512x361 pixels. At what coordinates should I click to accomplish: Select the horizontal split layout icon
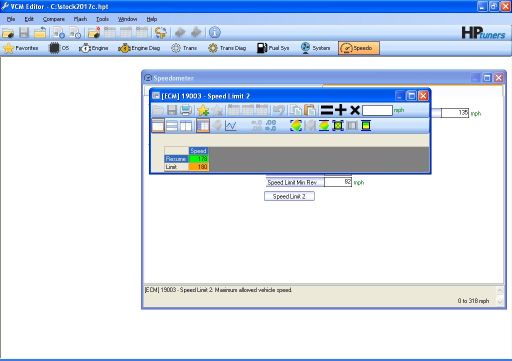coord(172,126)
